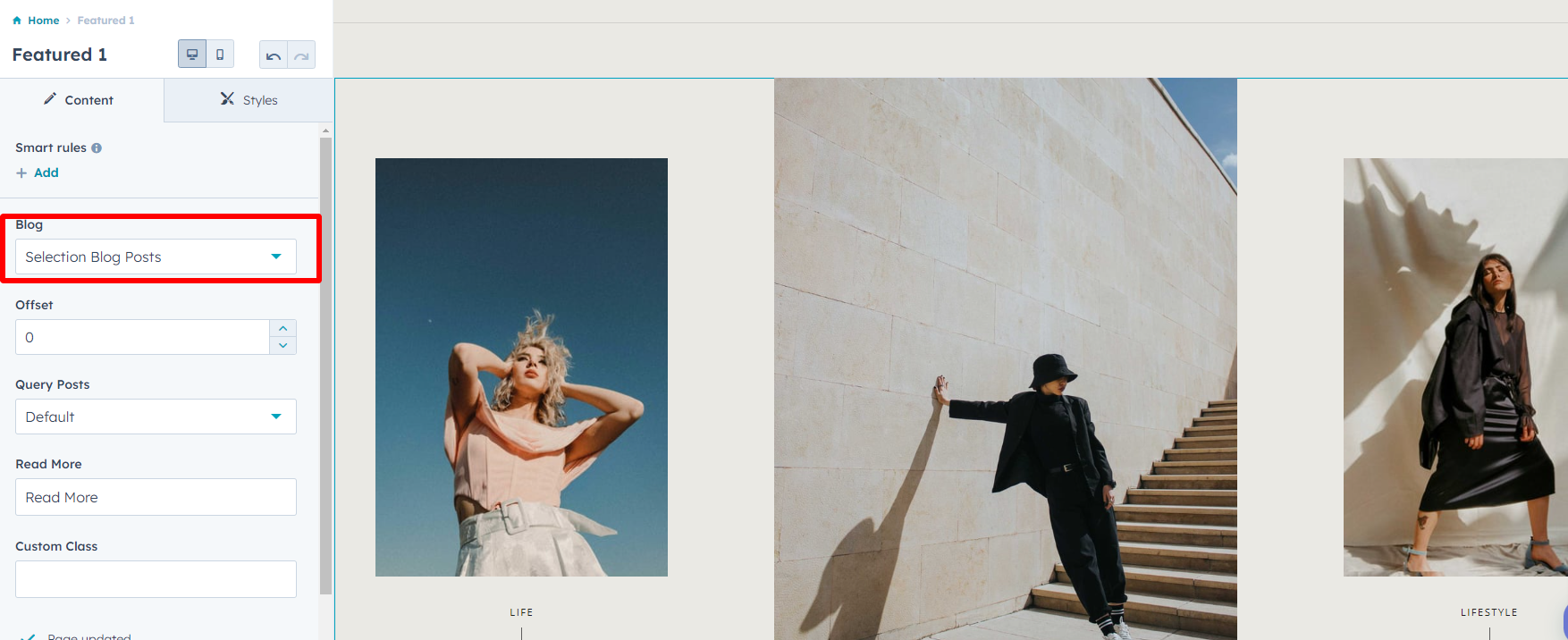Add a new smart rule
This screenshot has width=1568, height=640.
[38, 173]
